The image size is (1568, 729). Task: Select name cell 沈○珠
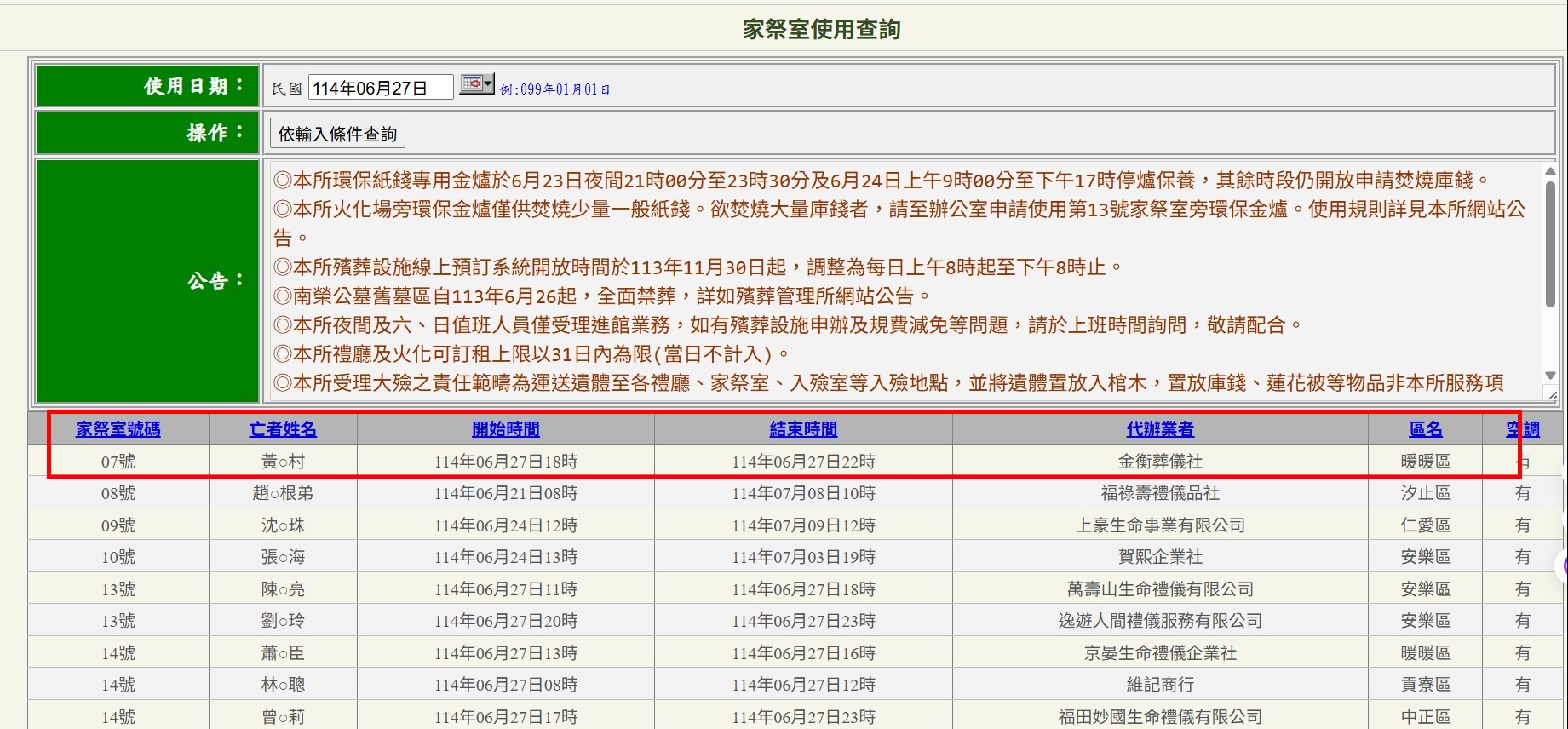click(x=283, y=525)
